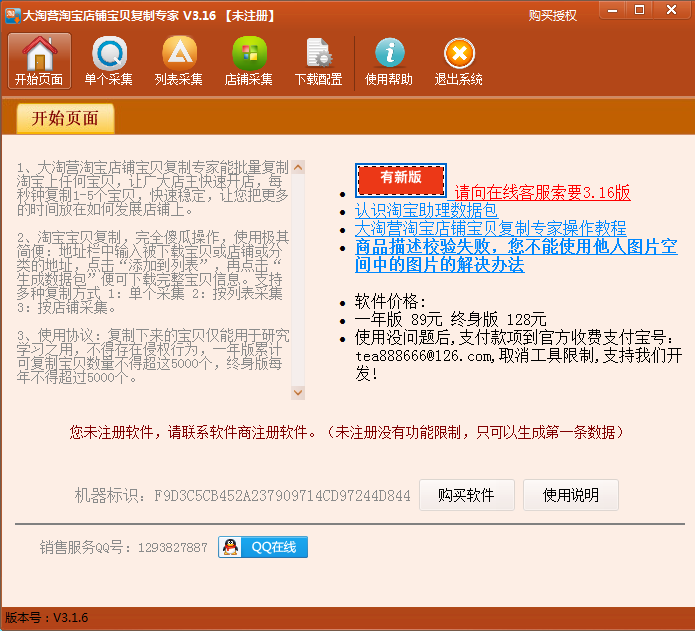
Task: Open the 认识淘宝助理数据包 link
Action: (426, 211)
